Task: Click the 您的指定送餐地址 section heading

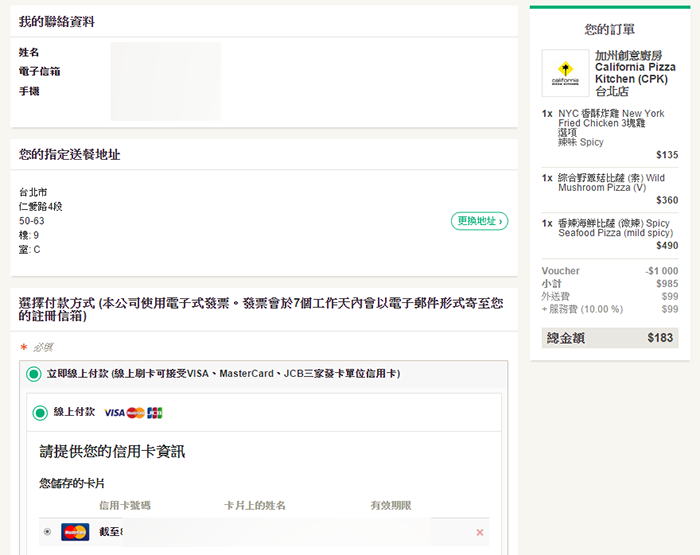Action: coord(69,154)
